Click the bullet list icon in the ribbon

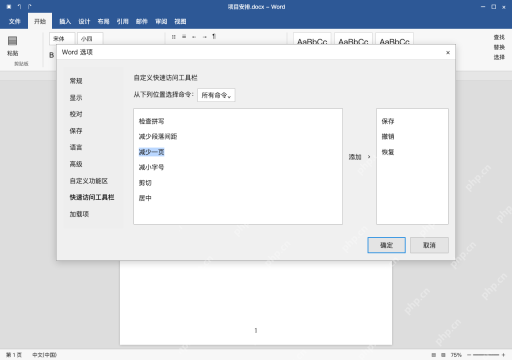pos(174,37)
